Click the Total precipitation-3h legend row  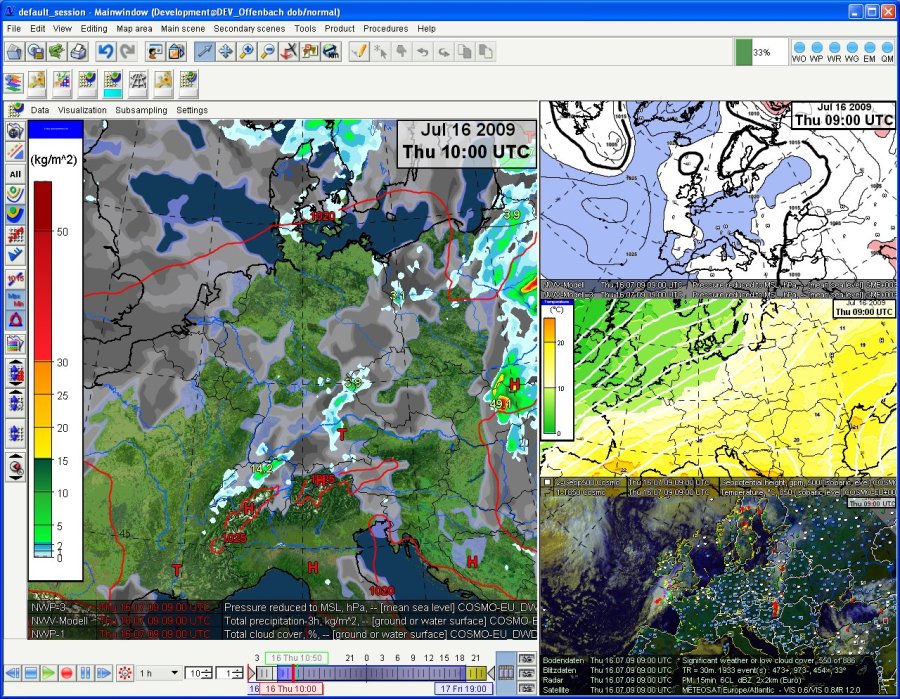282,620
